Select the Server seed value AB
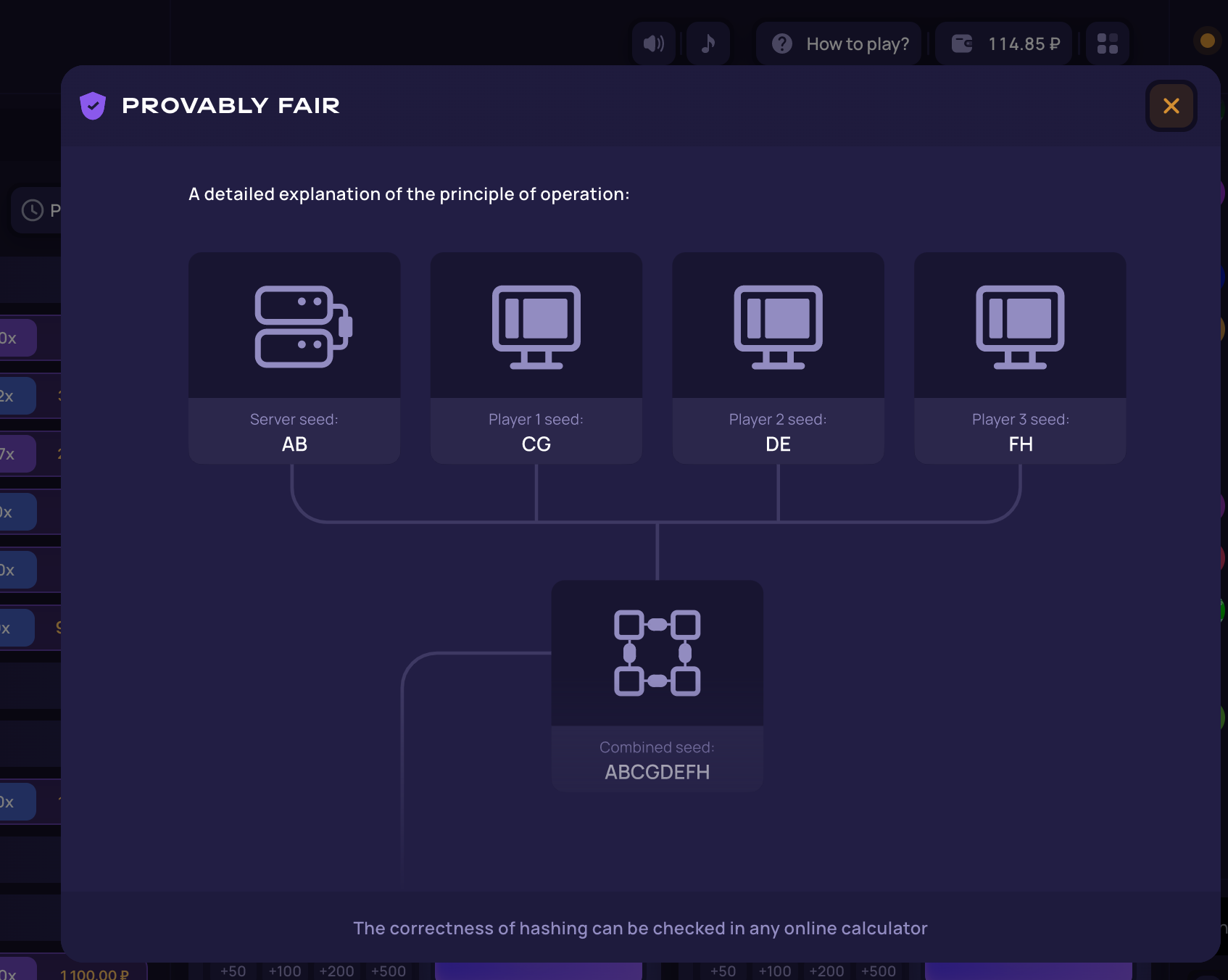The image size is (1228, 980). point(294,444)
